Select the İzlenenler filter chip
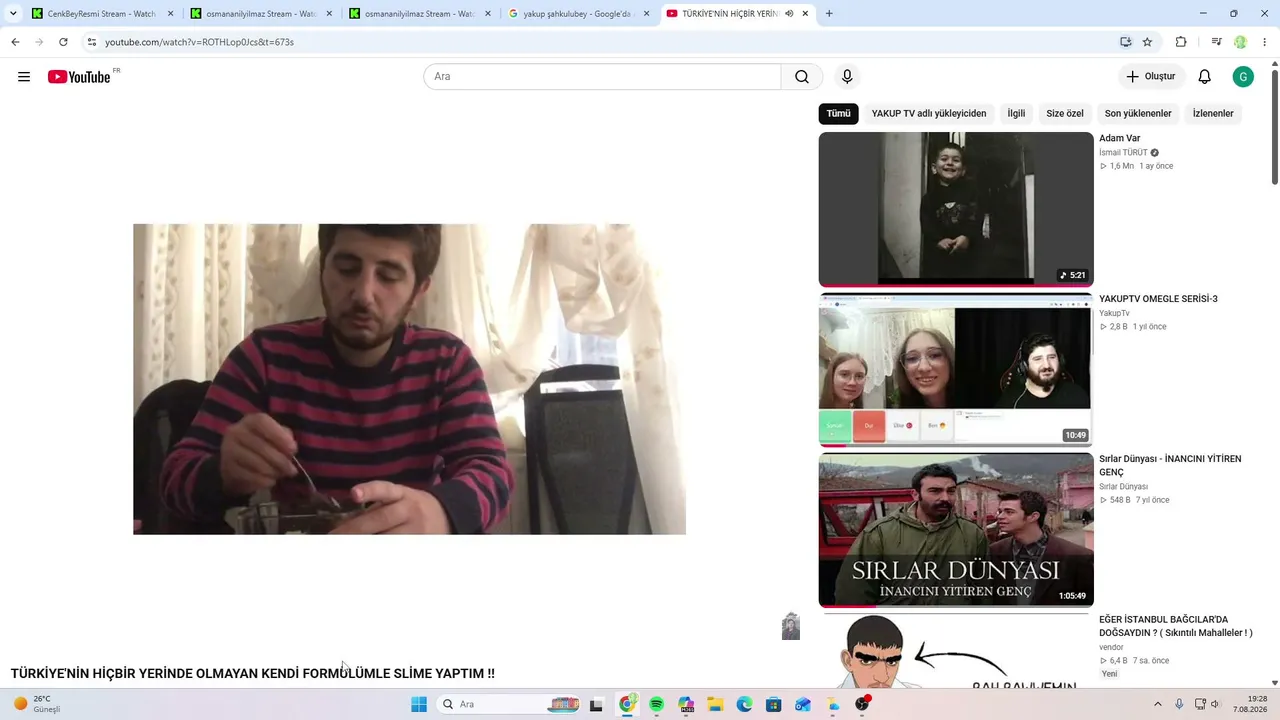1280x720 pixels. pos(1213,114)
